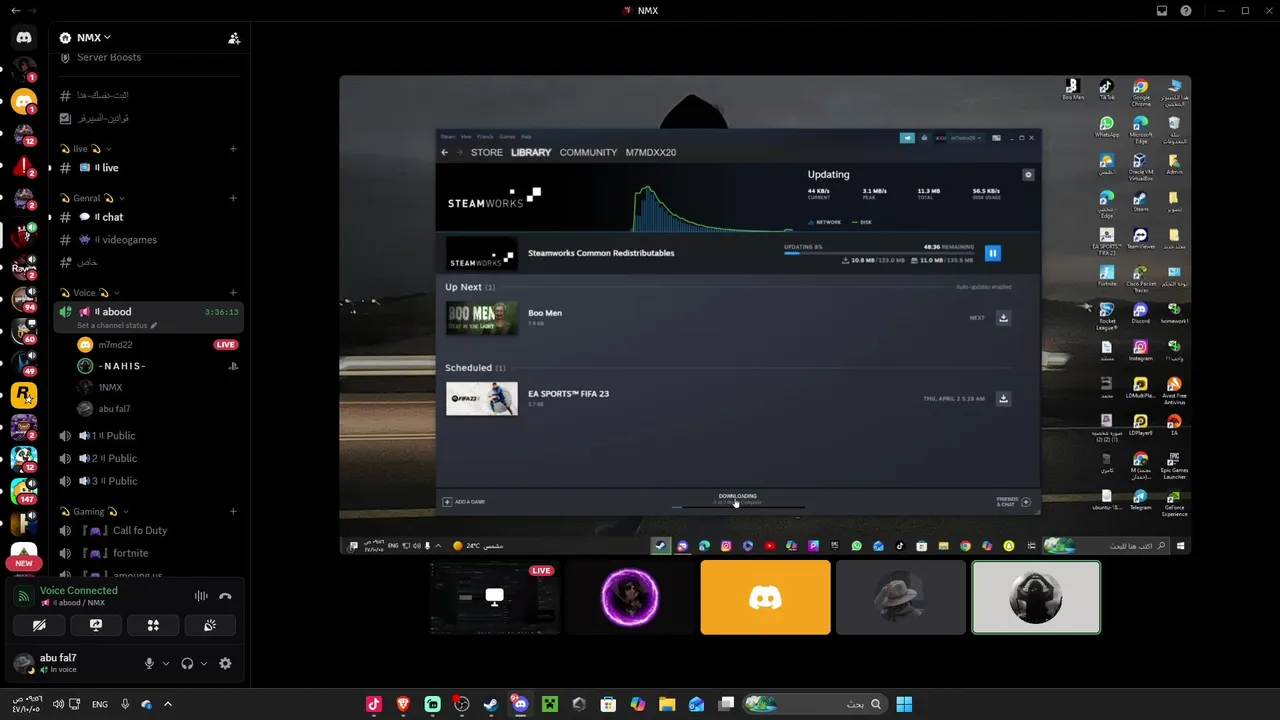Expand headphone output options arrow
The width and height of the screenshot is (1280, 720).
tap(204, 663)
